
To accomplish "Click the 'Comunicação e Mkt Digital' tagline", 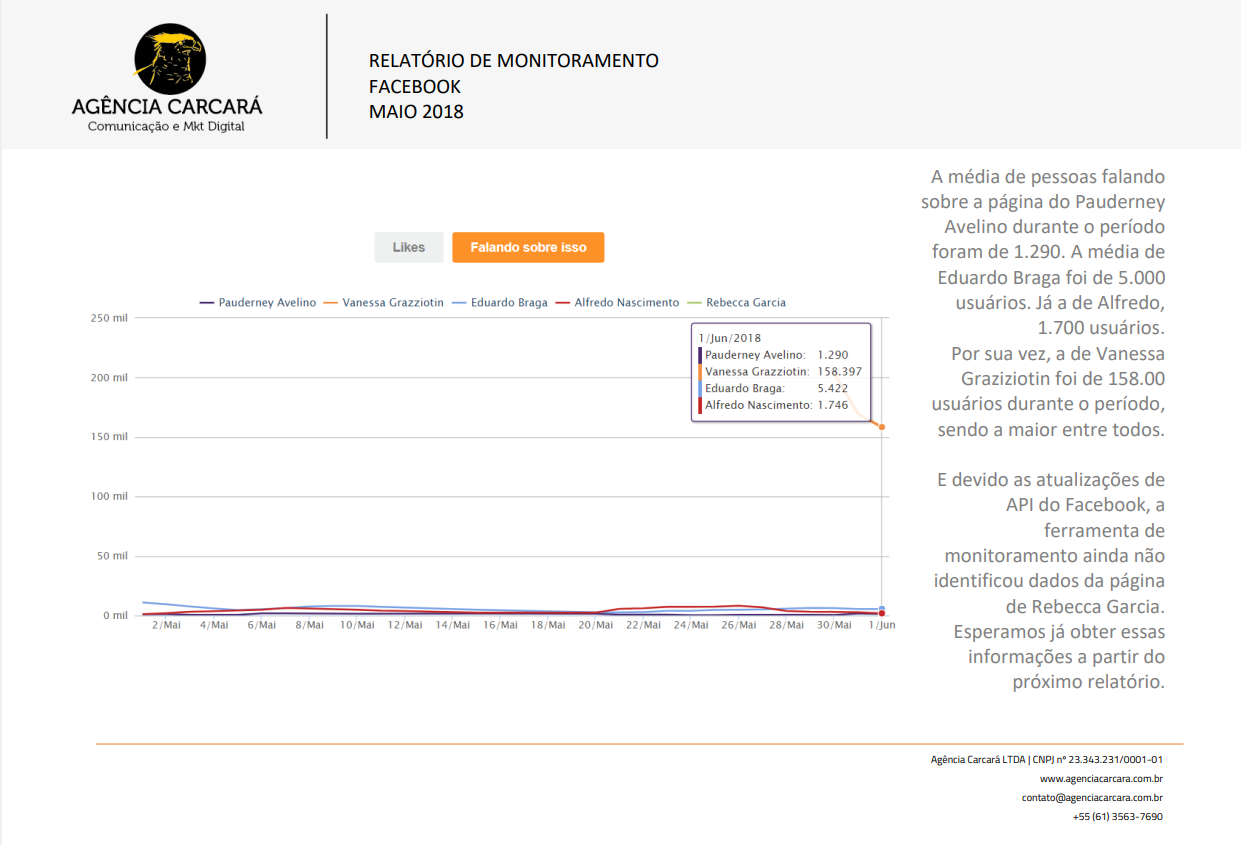I will pyautogui.click(x=166, y=127).
